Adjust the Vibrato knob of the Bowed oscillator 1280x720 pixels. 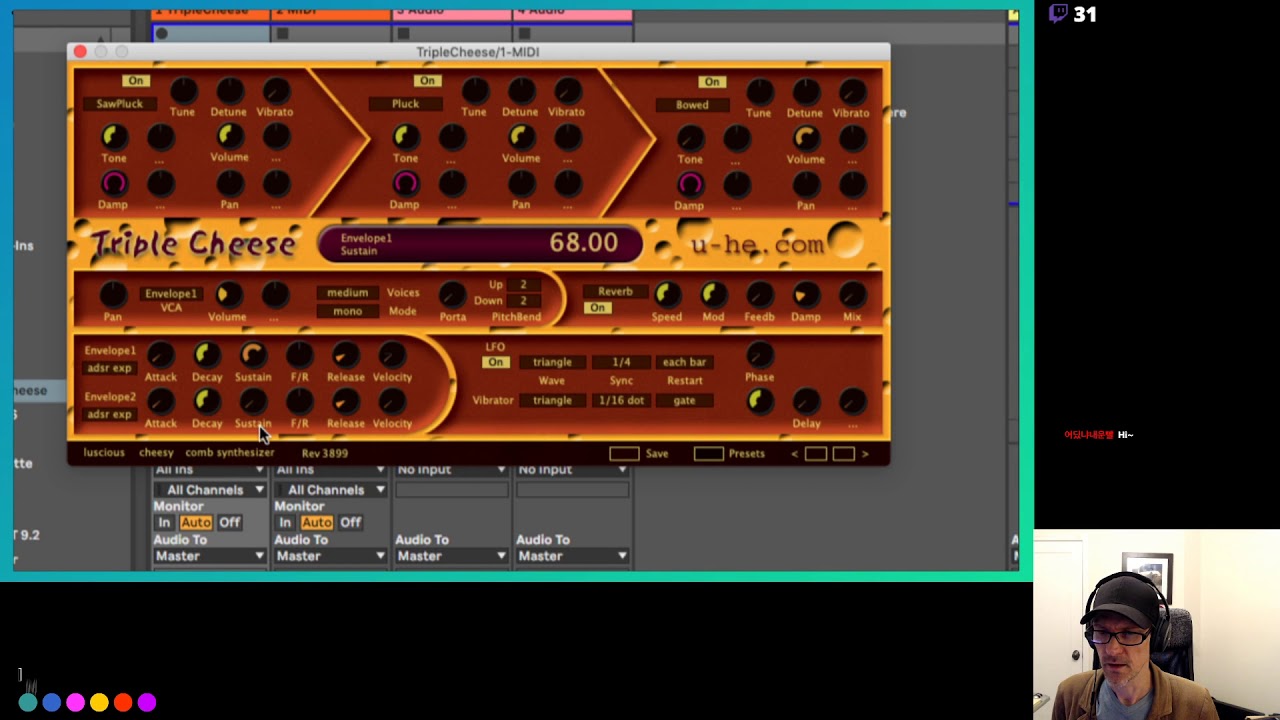(x=851, y=92)
